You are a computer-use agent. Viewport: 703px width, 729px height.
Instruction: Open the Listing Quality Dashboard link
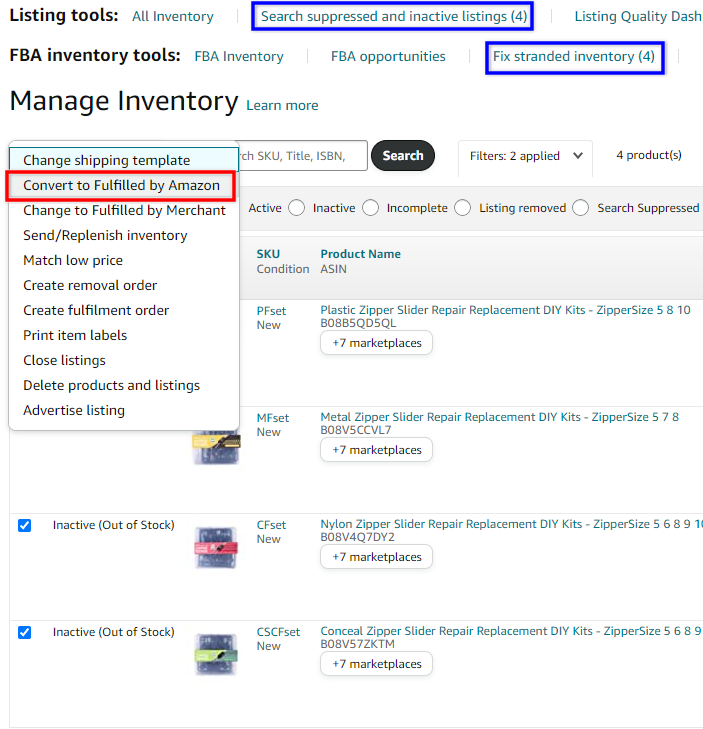click(x=638, y=16)
